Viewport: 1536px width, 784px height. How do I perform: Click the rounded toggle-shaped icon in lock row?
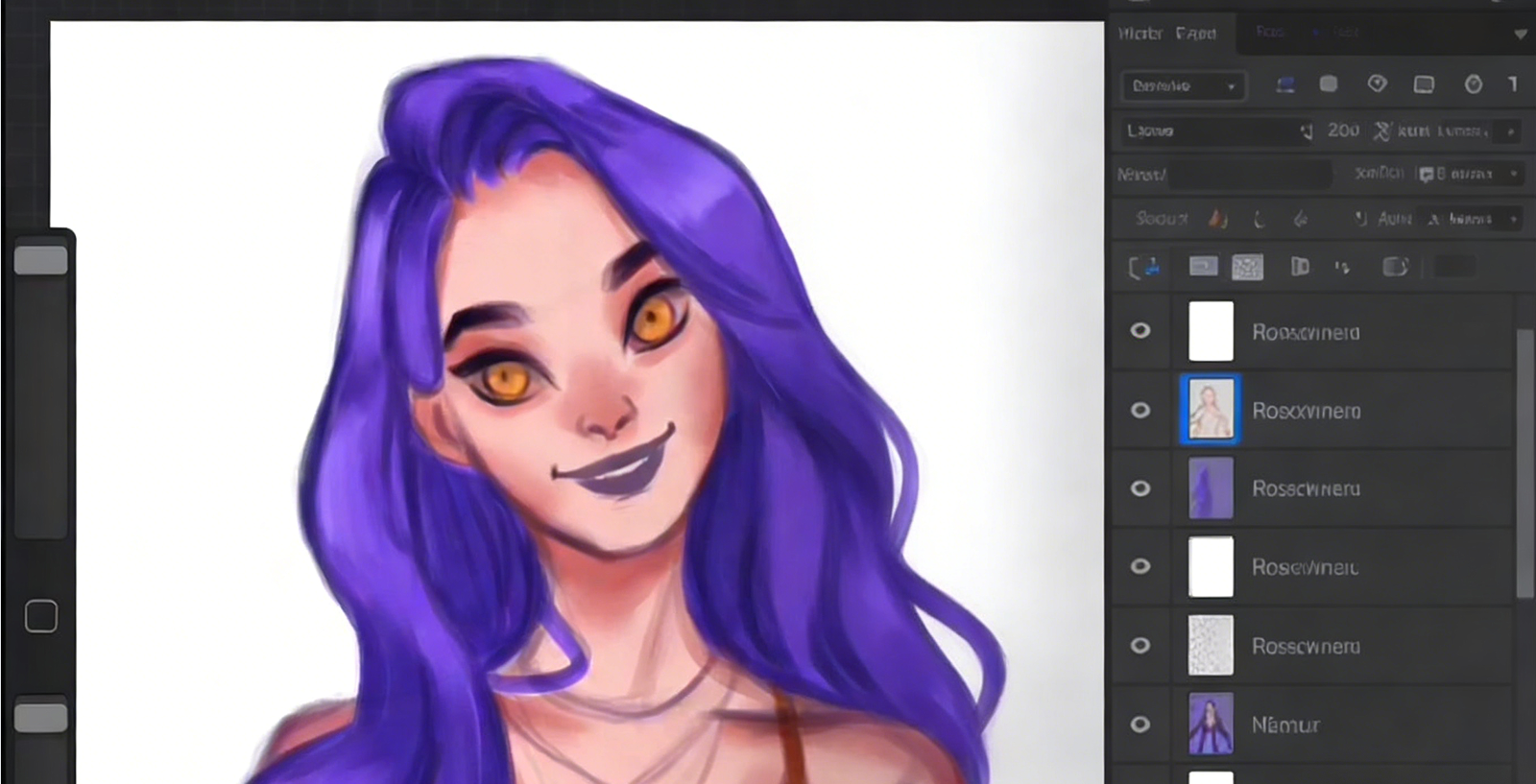1395,267
